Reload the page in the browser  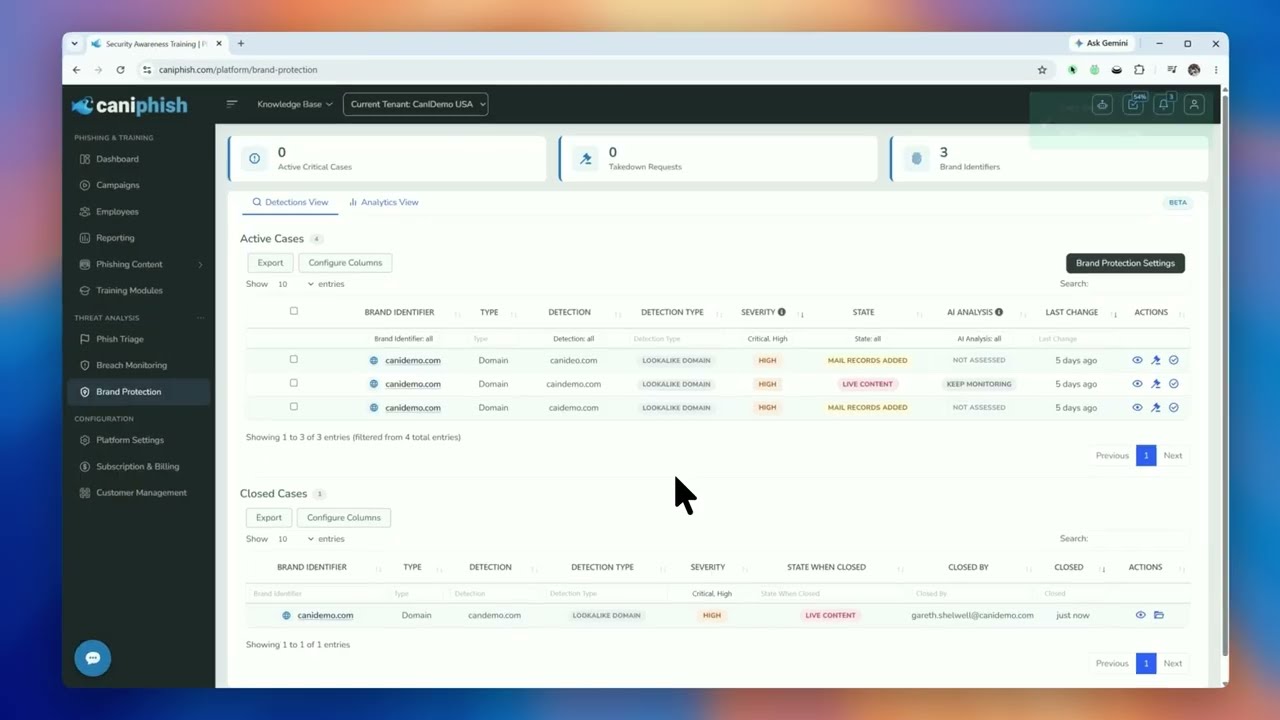(x=120, y=70)
